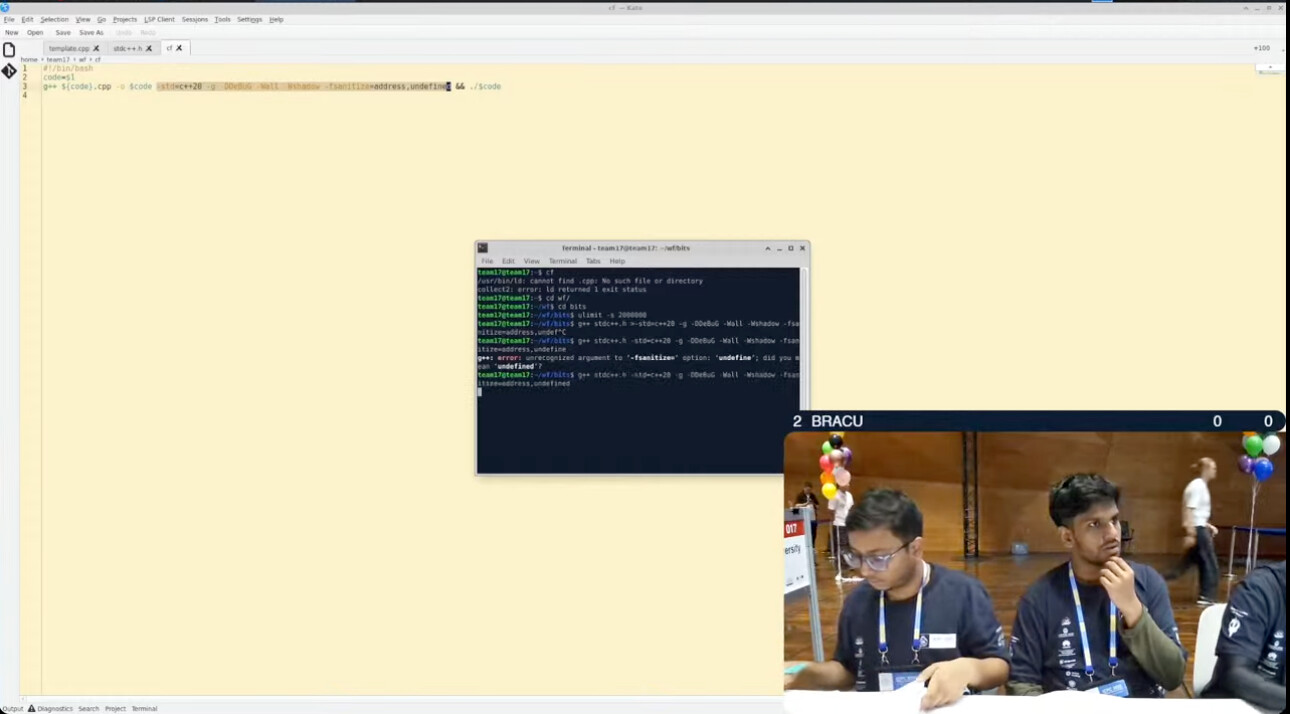Click the Kate application icon in title bar

tap(5, 7)
